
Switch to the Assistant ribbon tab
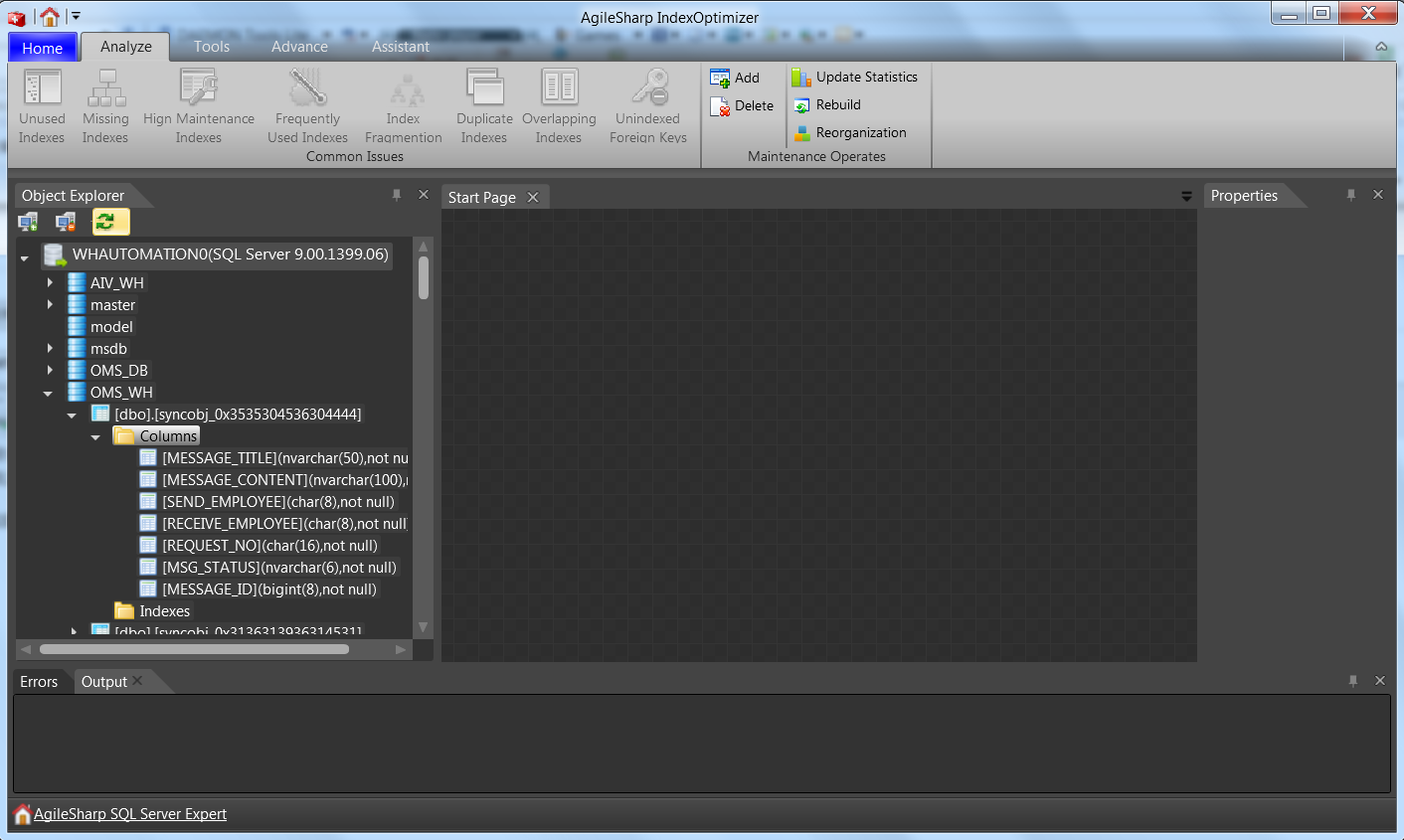(x=401, y=47)
